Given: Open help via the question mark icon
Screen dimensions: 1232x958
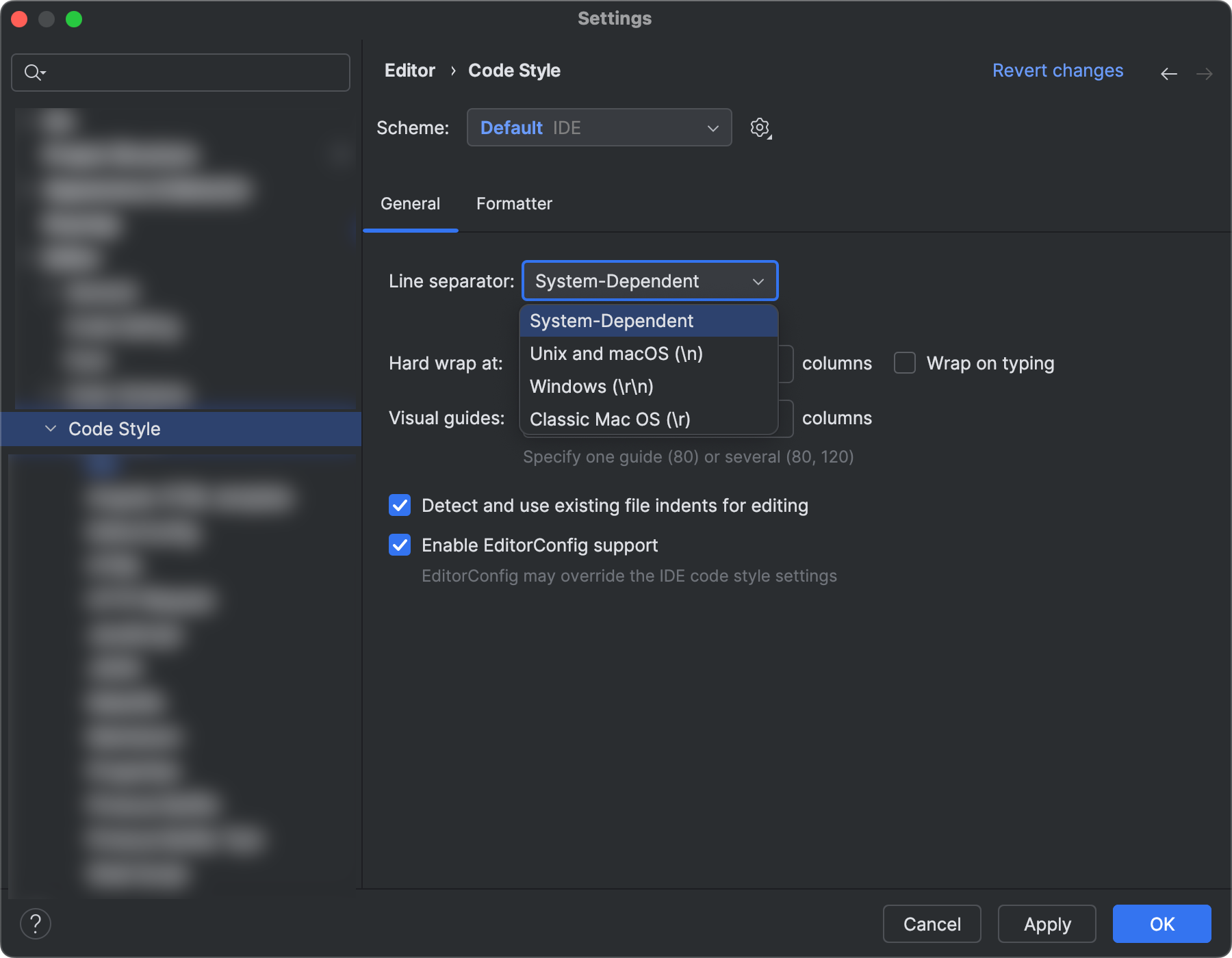Looking at the screenshot, I should pyautogui.click(x=36, y=924).
